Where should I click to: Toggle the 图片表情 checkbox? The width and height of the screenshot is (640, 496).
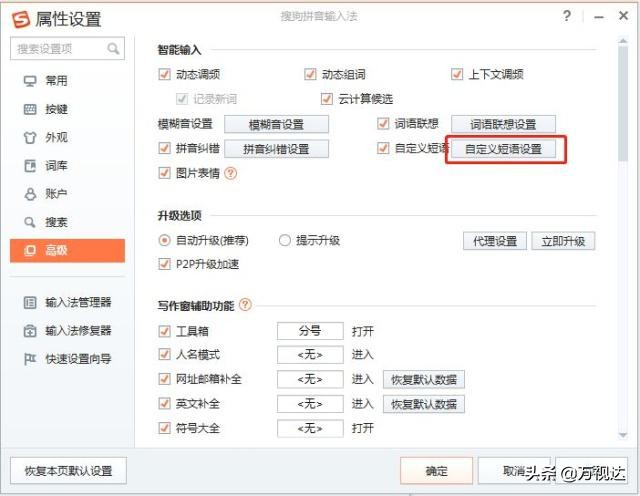coord(164,173)
